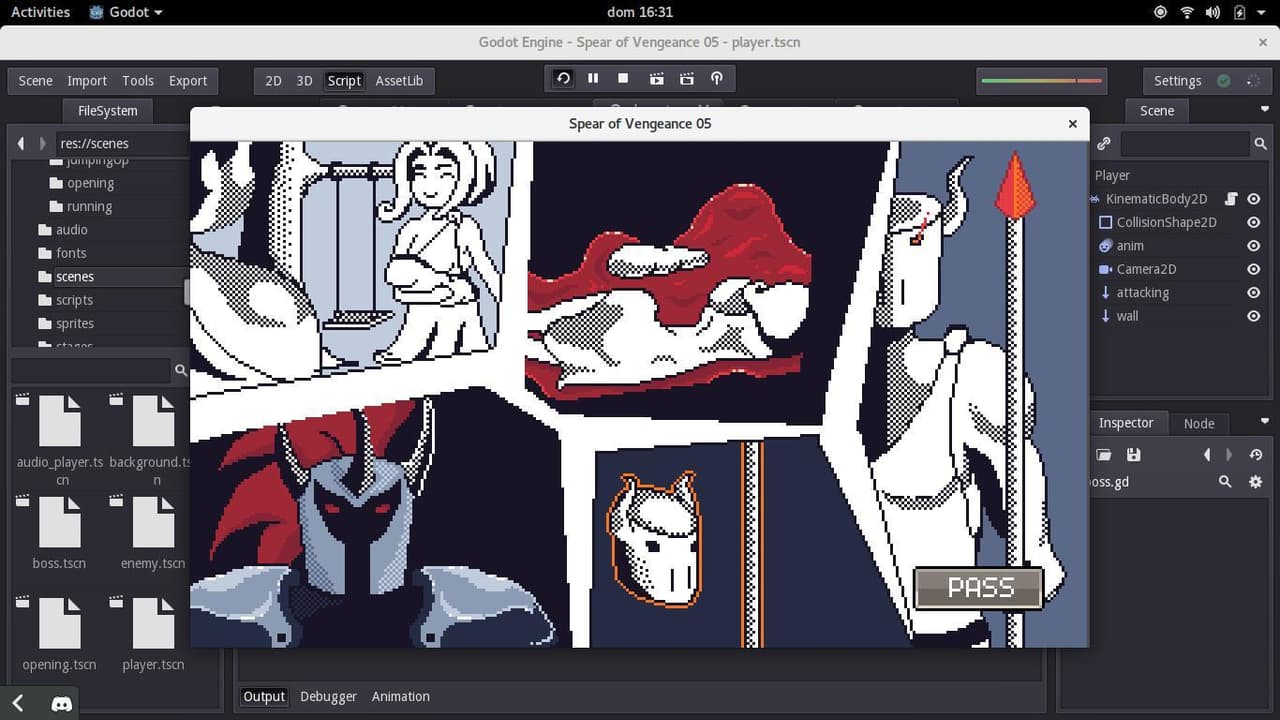Screen dimensions: 1280x720
Task: Click the Camera2D node icon
Action: 1105,269
